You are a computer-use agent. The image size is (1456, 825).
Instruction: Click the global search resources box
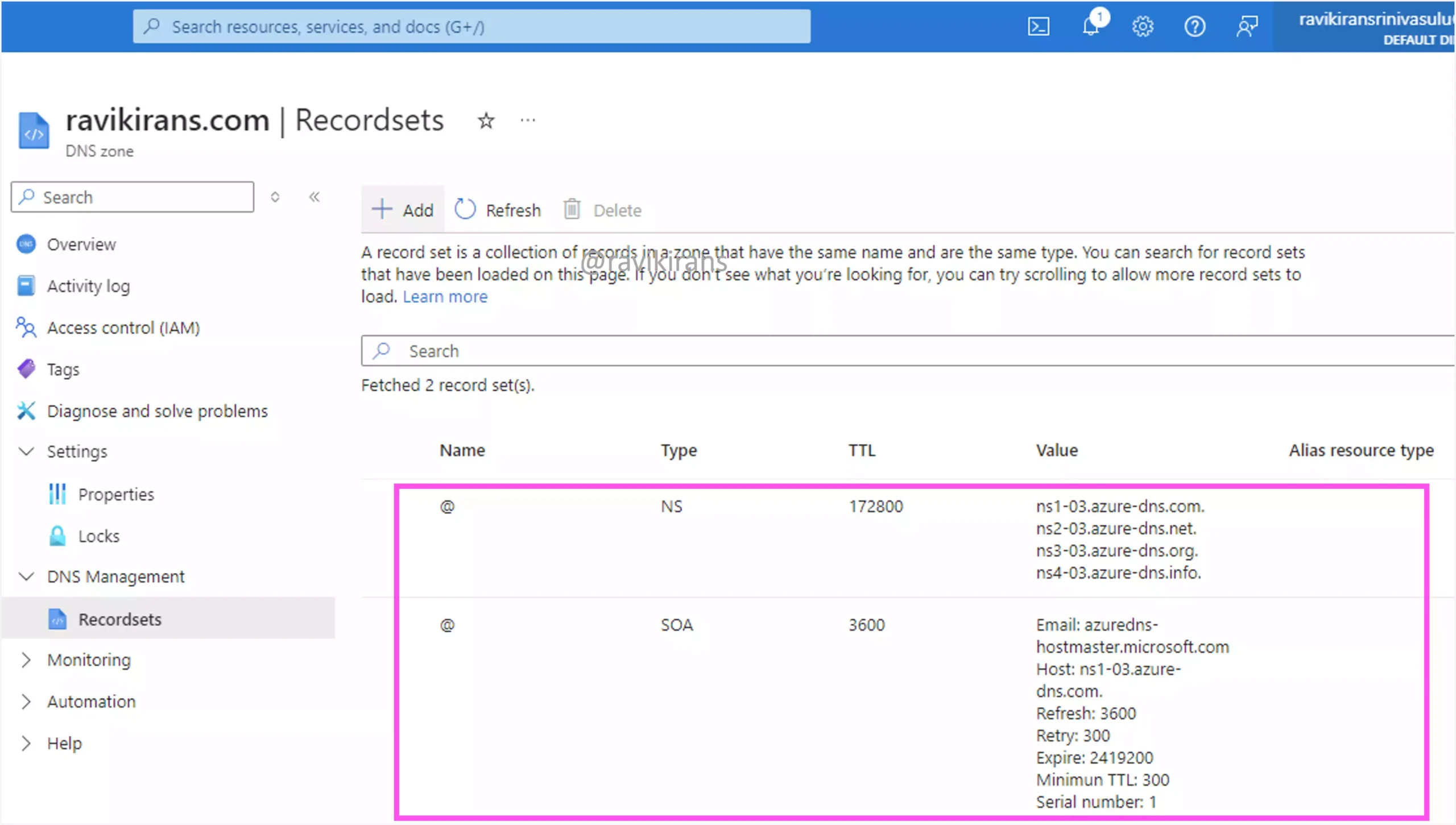pos(471,26)
